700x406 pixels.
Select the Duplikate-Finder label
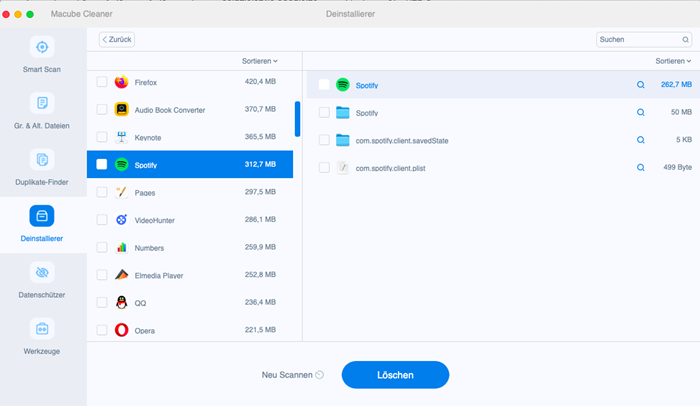(42, 182)
